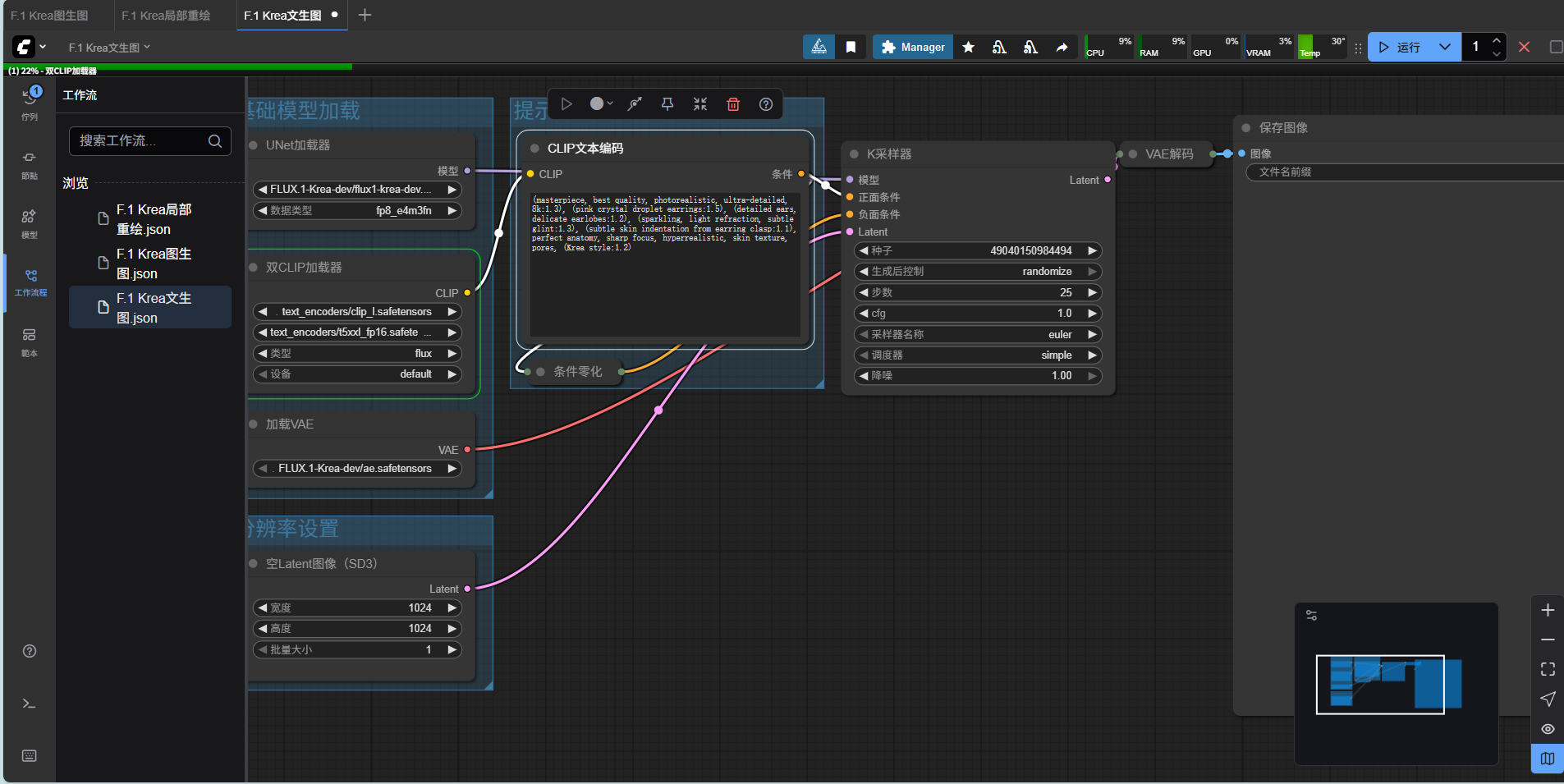The width and height of the screenshot is (1564, 784).
Task: Open node help via question-mark icon
Action: pyautogui.click(x=766, y=104)
